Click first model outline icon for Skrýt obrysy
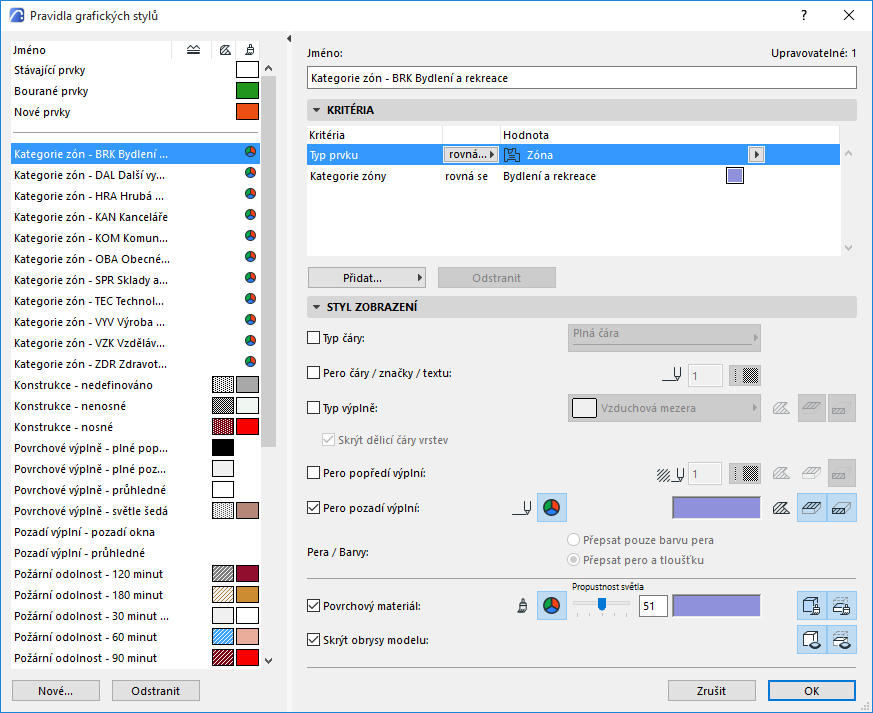 [812, 640]
